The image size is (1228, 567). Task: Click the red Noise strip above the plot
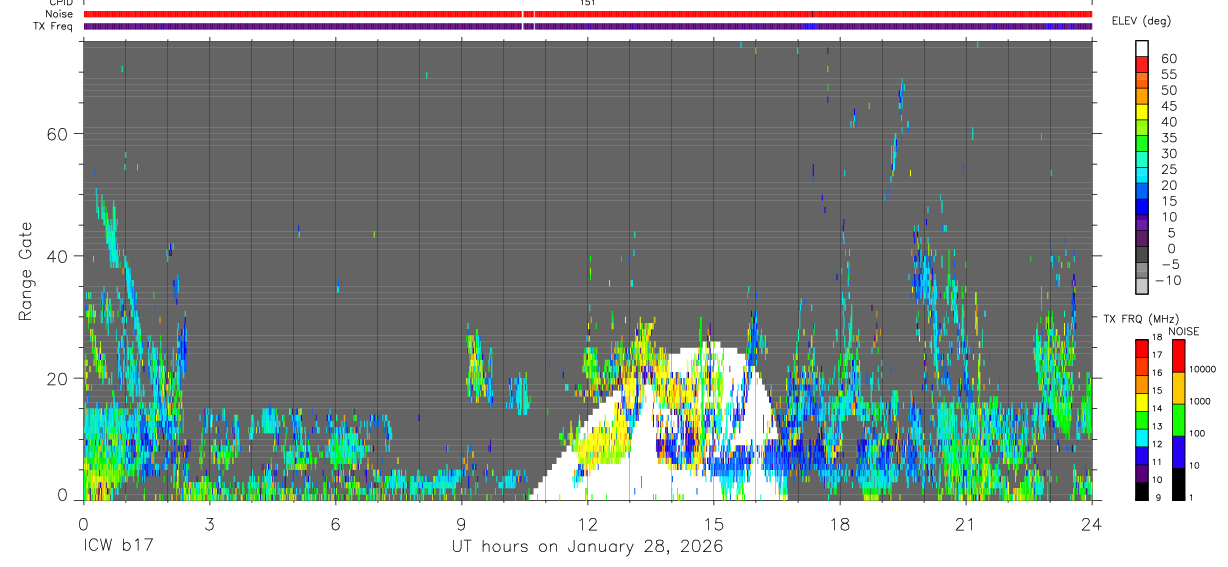click(587, 14)
